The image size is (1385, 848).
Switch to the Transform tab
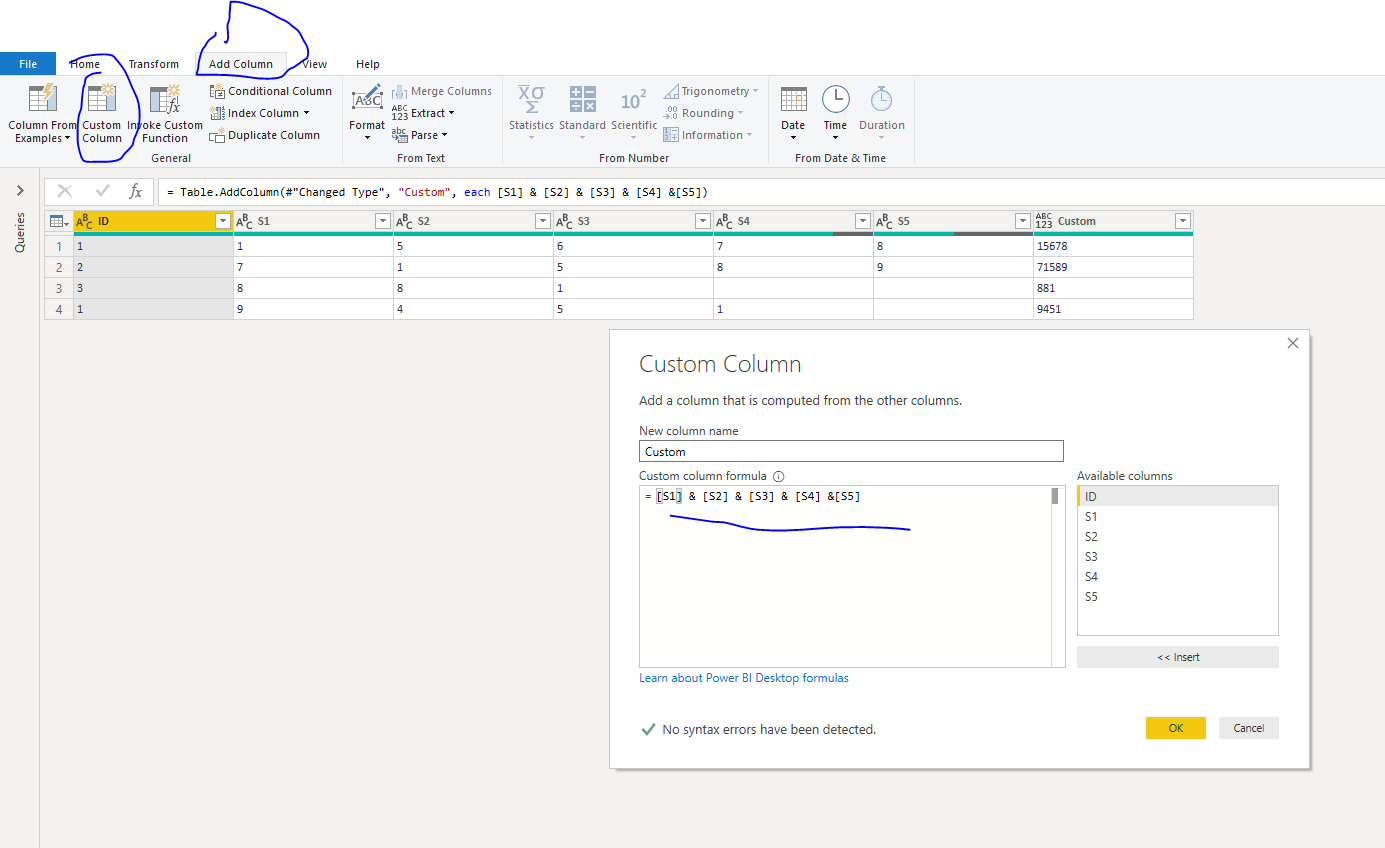[x=154, y=64]
